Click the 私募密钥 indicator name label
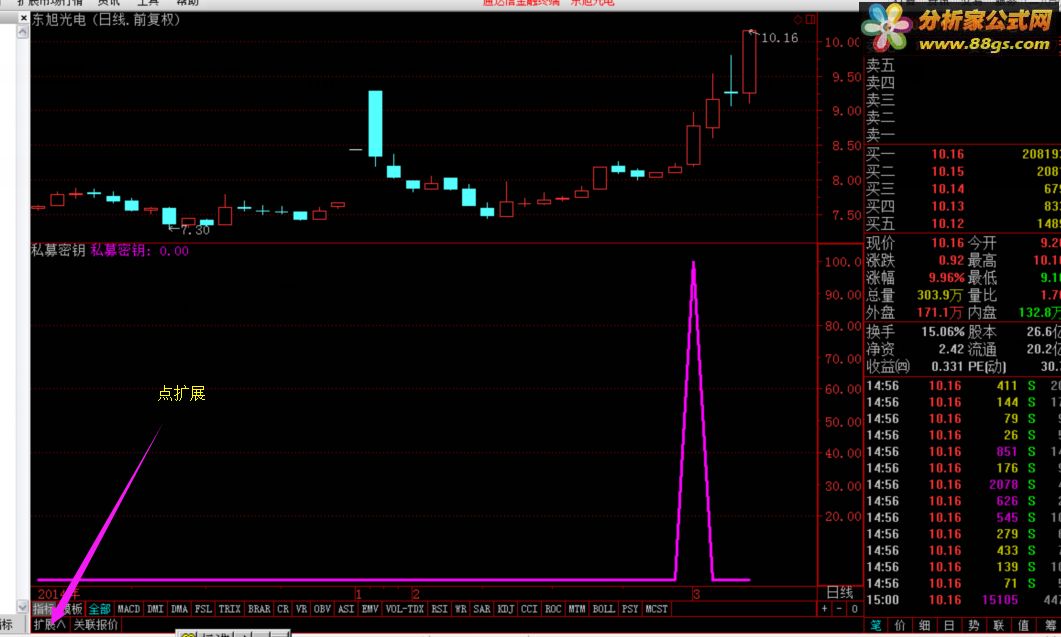The height and width of the screenshot is (637, 1061). click(58, 250)
